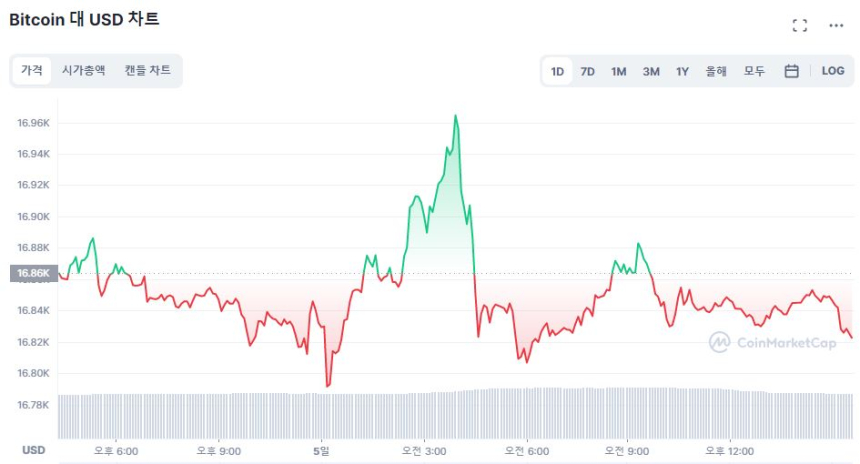Select the 1D time range
The width and height of the screenshot is (860, 464).
pyautogui.click(x=557, y=71)
